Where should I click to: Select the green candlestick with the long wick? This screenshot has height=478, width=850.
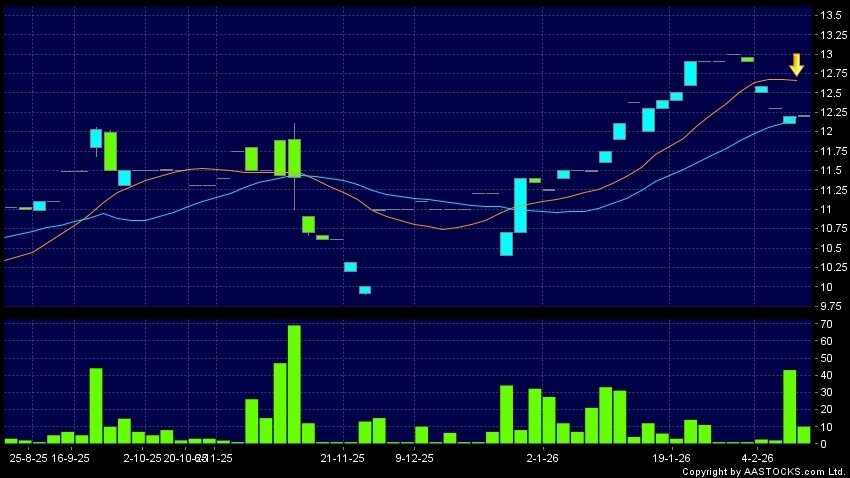(x=294, y=158)
